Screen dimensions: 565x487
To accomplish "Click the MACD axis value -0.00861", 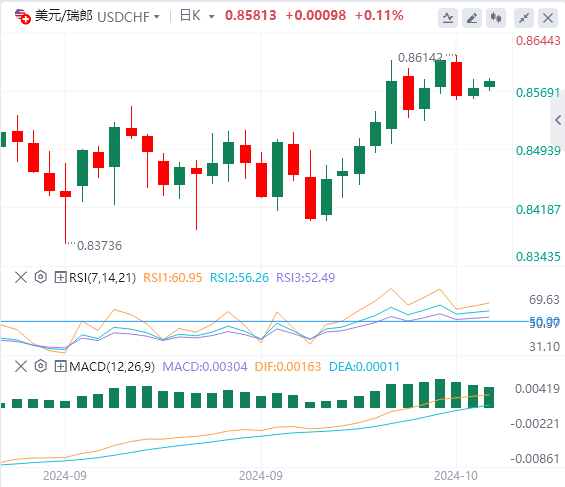I will (x=535, y=459).
